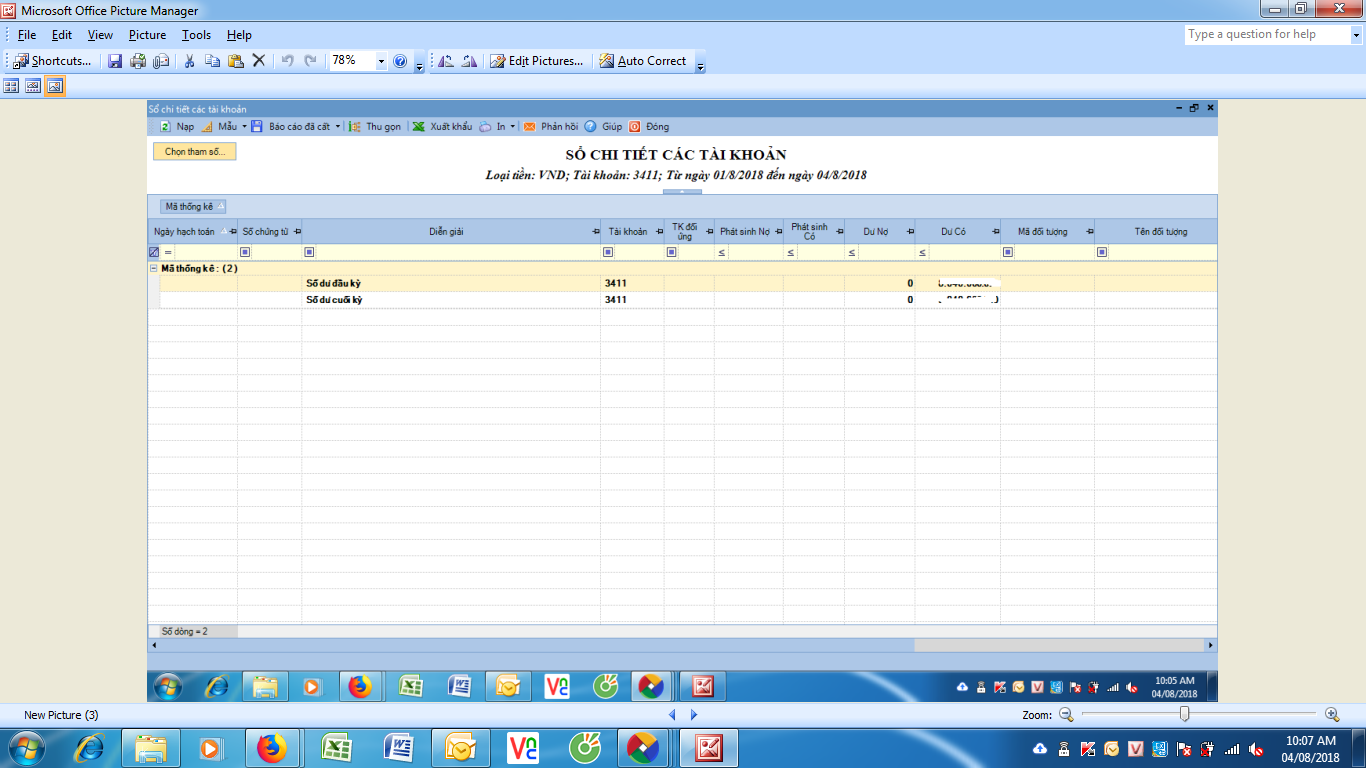This screenshot has height=768, width=1366.
Task: Print the picture using the printer icon
Action: pyautogui.click(x=138, y=61)
